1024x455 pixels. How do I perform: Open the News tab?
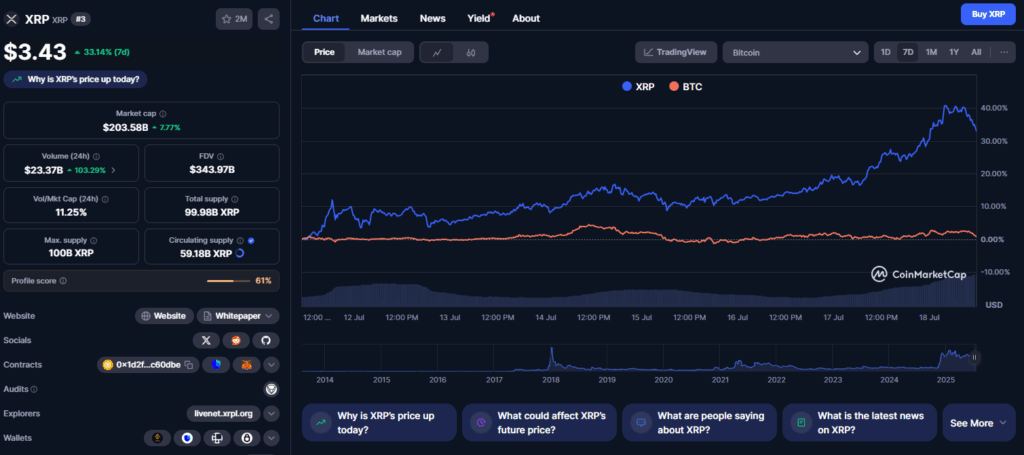tap(432, 18)
